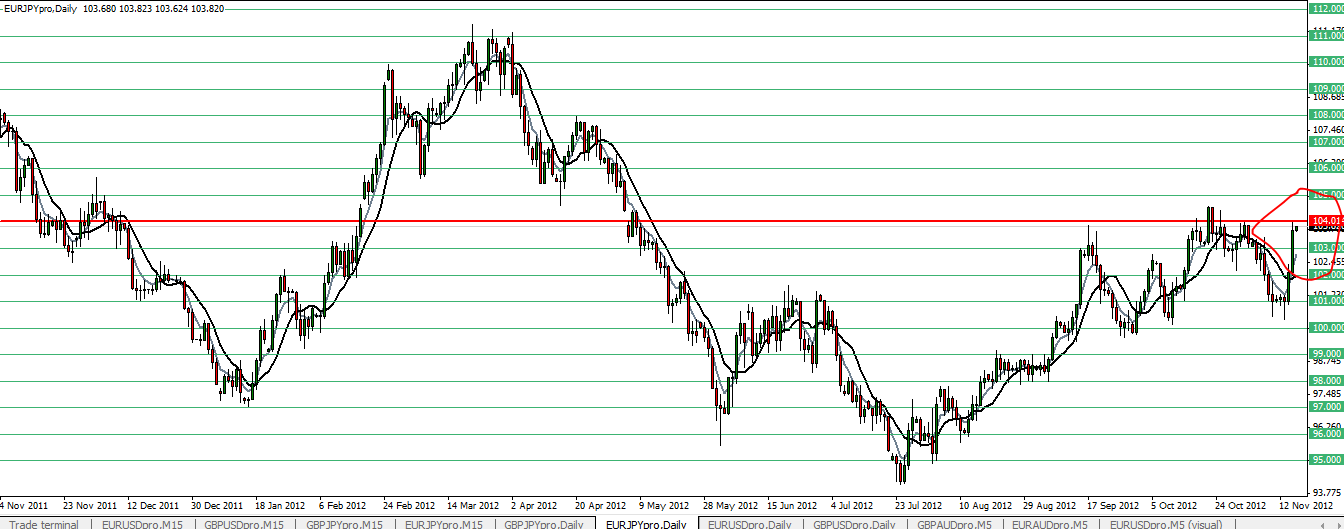Open the EURUSDpro,Daily chart tab
The height and width of the screenshot is (529, 1344).
(x=750, y=523)
